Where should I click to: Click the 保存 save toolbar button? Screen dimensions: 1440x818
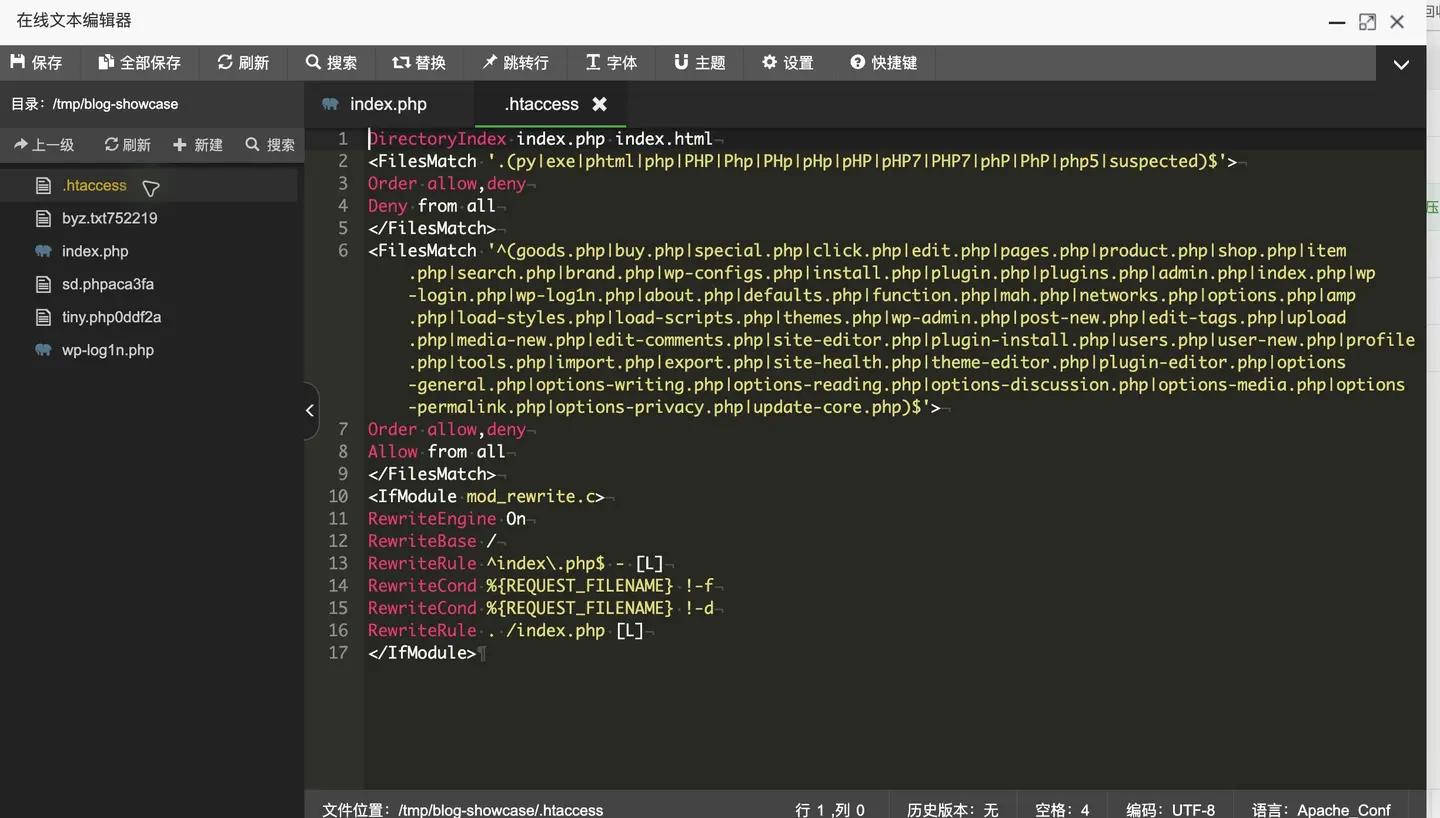36,62
